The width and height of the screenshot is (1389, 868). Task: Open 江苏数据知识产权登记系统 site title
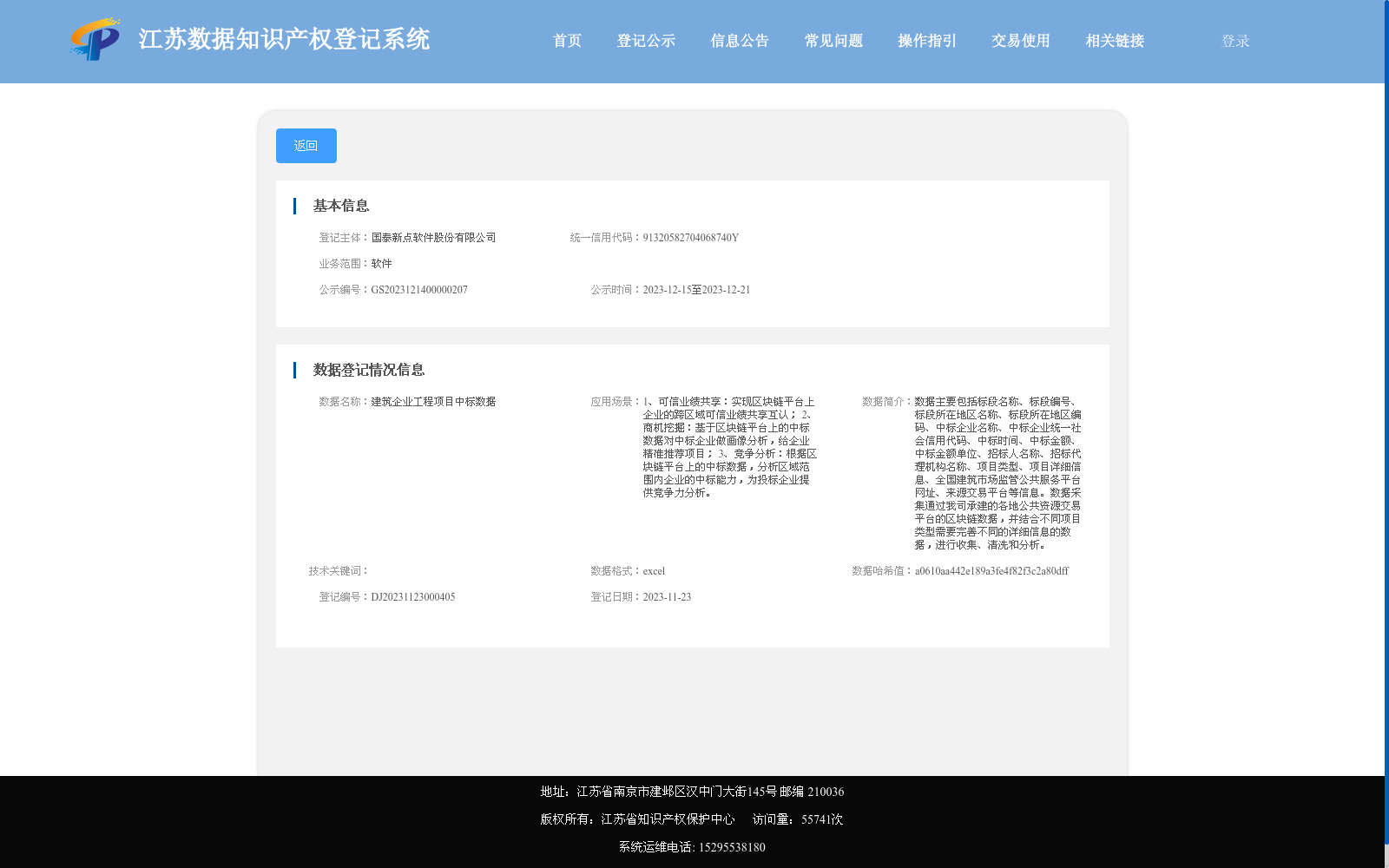284,39
